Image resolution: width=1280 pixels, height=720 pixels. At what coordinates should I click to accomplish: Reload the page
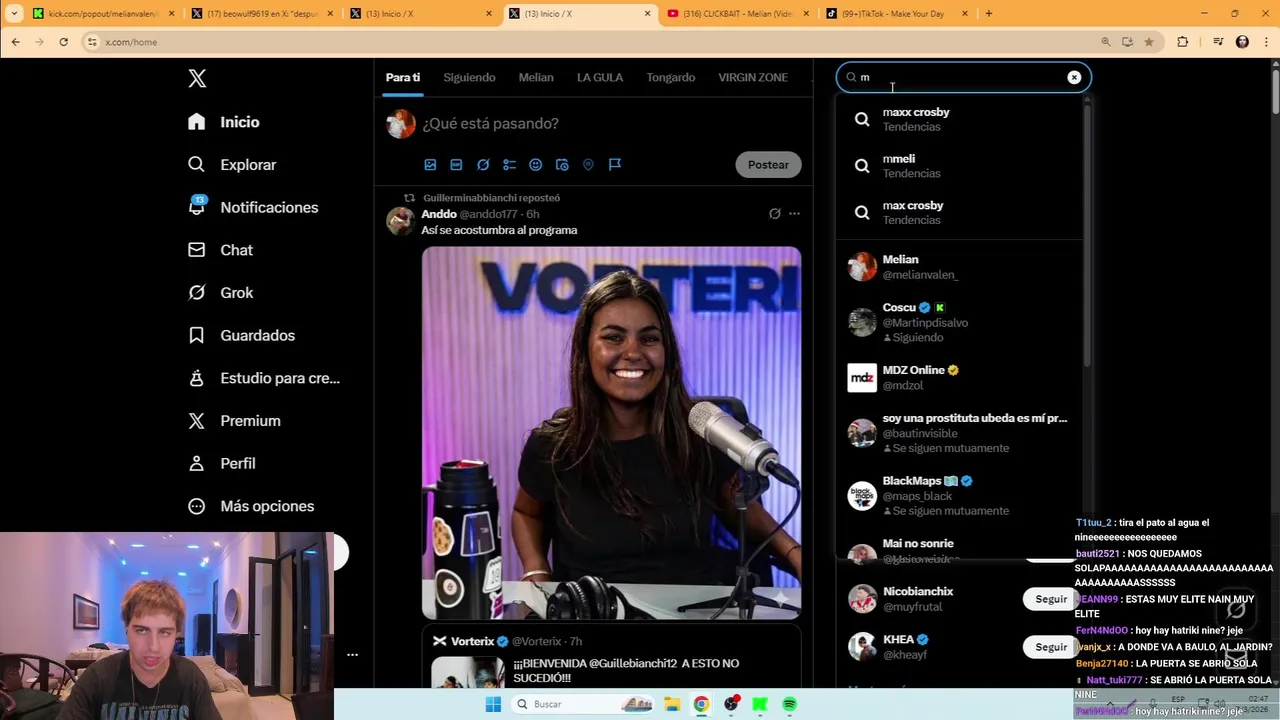64,42
